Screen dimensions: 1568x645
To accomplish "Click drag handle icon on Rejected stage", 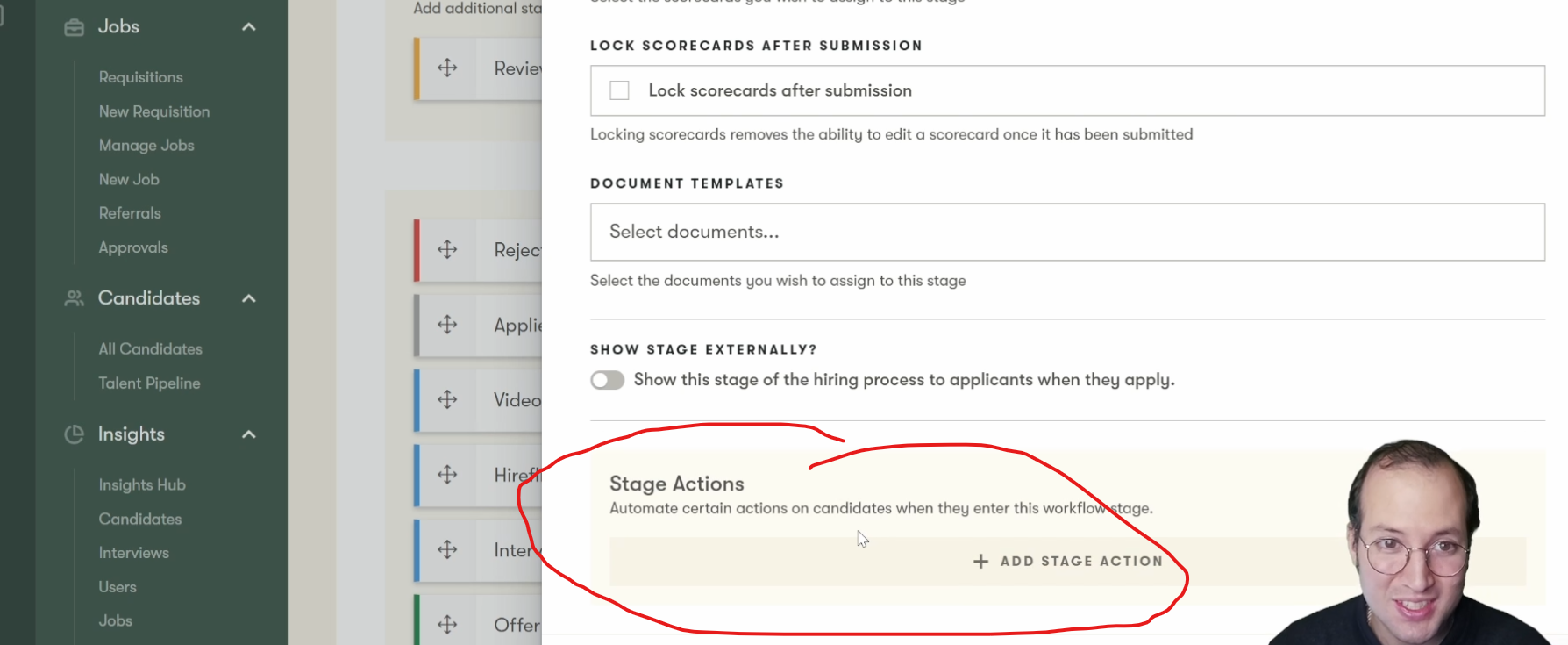I will (x=447, y=250).
